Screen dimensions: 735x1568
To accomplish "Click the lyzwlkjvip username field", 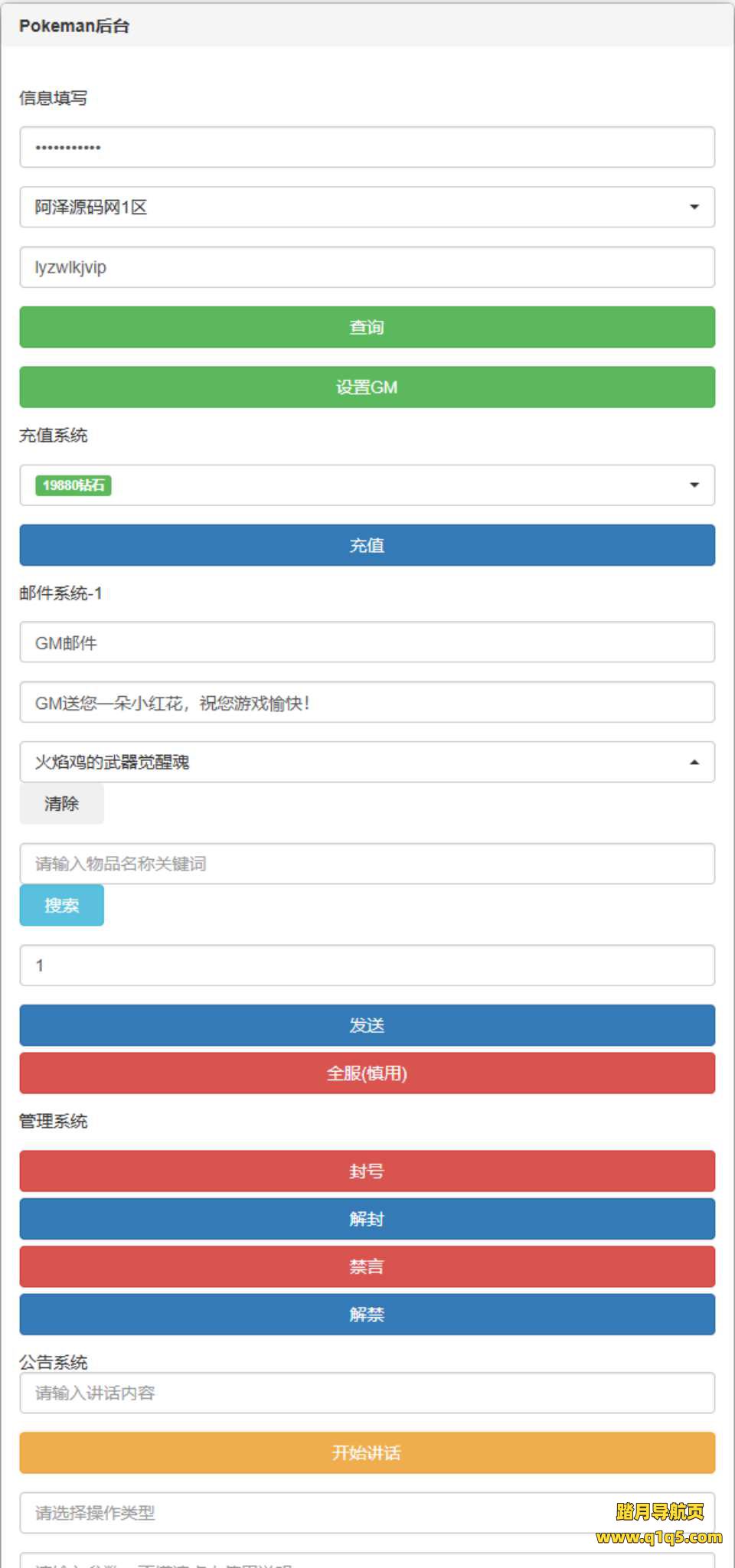I will pyautogui.click(x=367, y=267).
